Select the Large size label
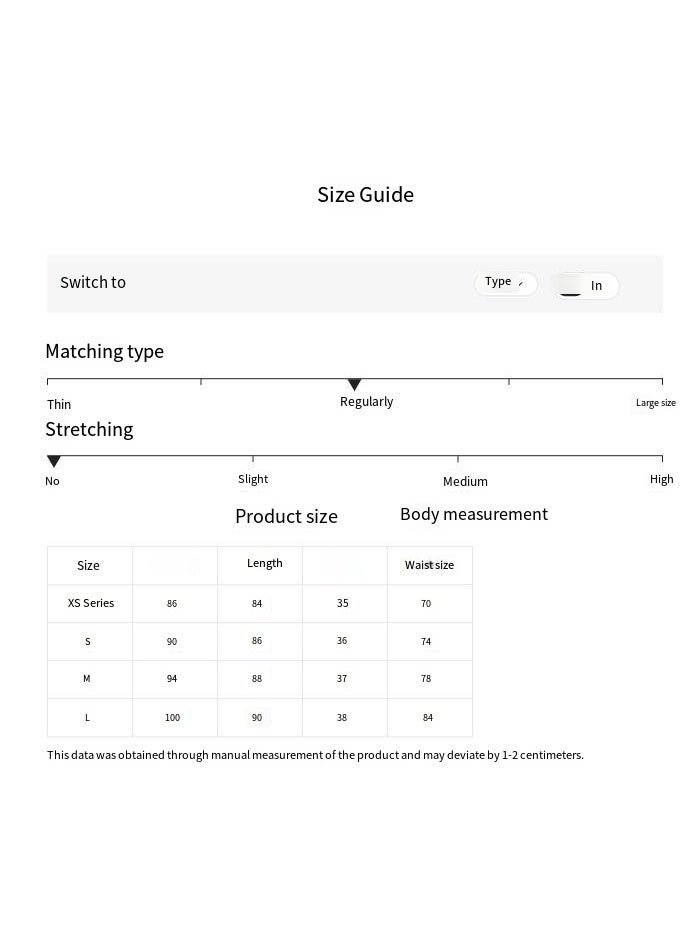This screenshot has height=944, width=693. [655, 403]
